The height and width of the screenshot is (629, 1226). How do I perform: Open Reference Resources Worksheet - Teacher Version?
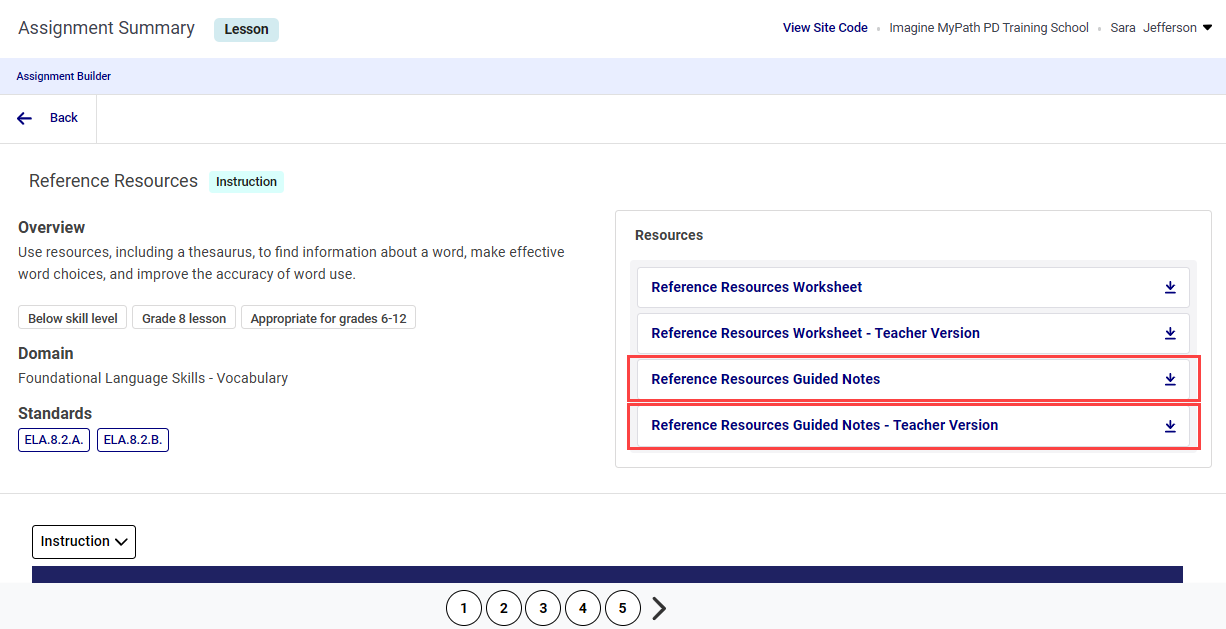tap(815, 333)
